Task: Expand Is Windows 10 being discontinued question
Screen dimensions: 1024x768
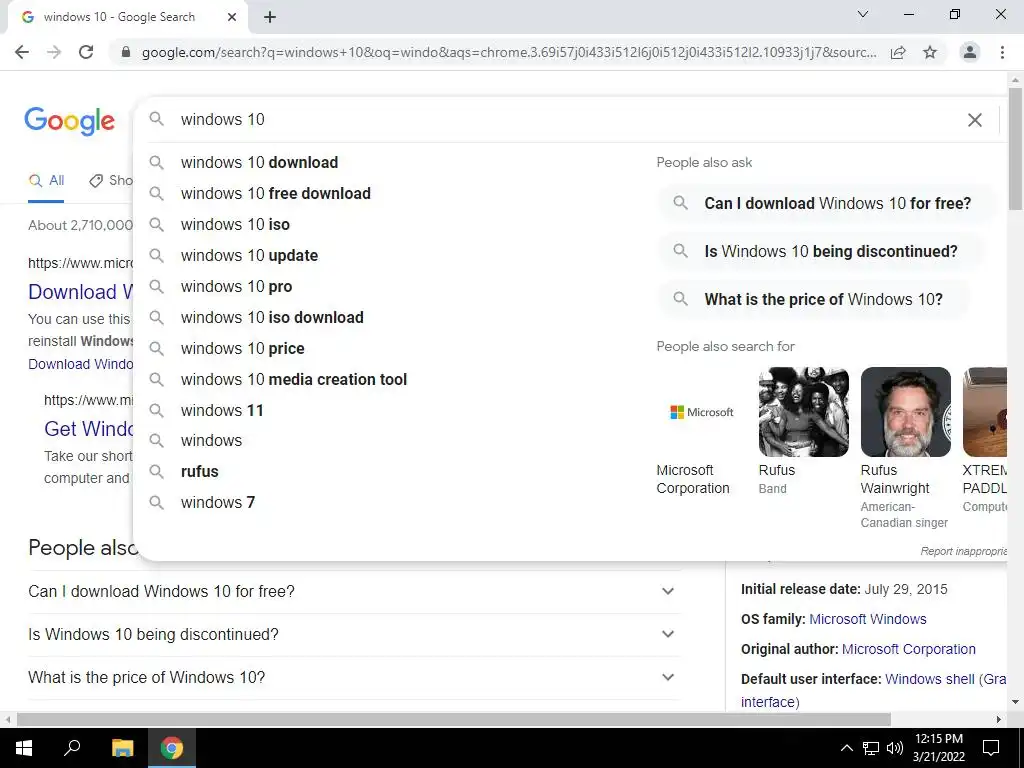Action: click(x=354, y=635)
